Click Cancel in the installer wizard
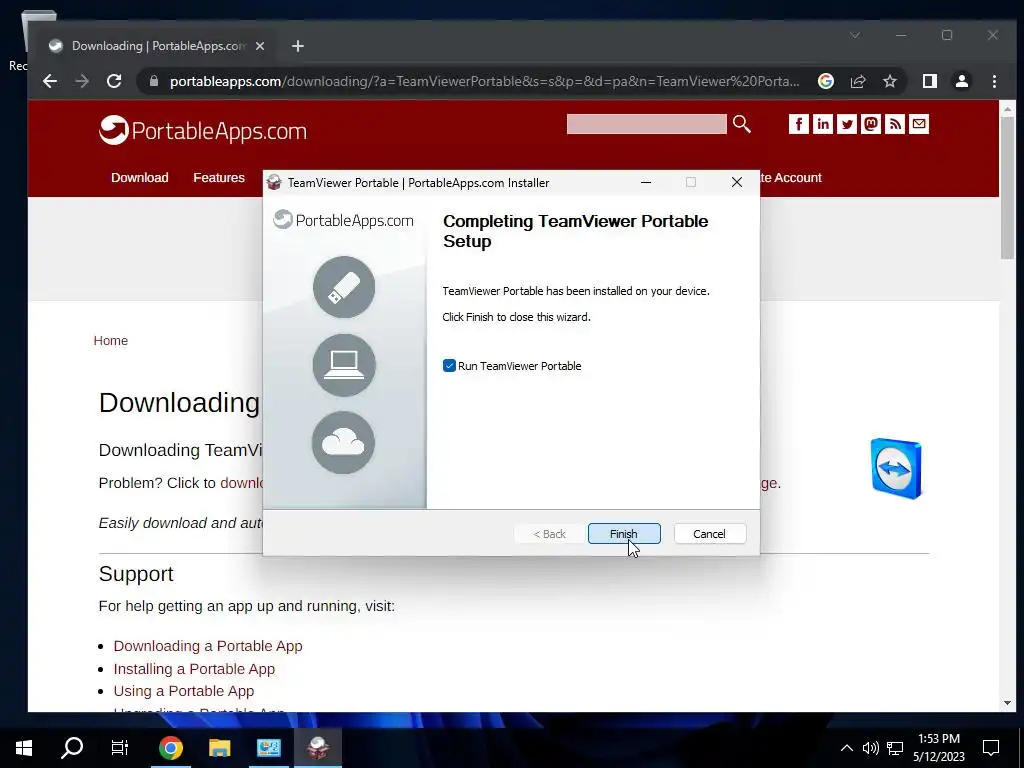The height and width of the screenshot is (768, 1024). 709,534
